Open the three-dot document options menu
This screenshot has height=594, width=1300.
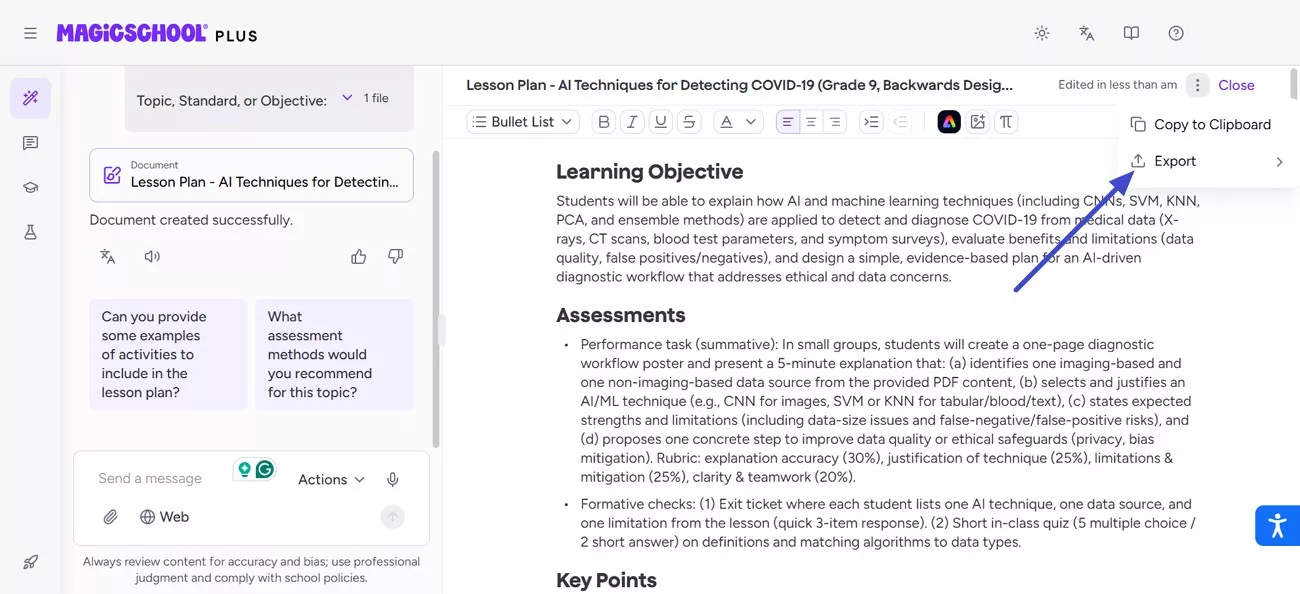tap(1198, 85)
